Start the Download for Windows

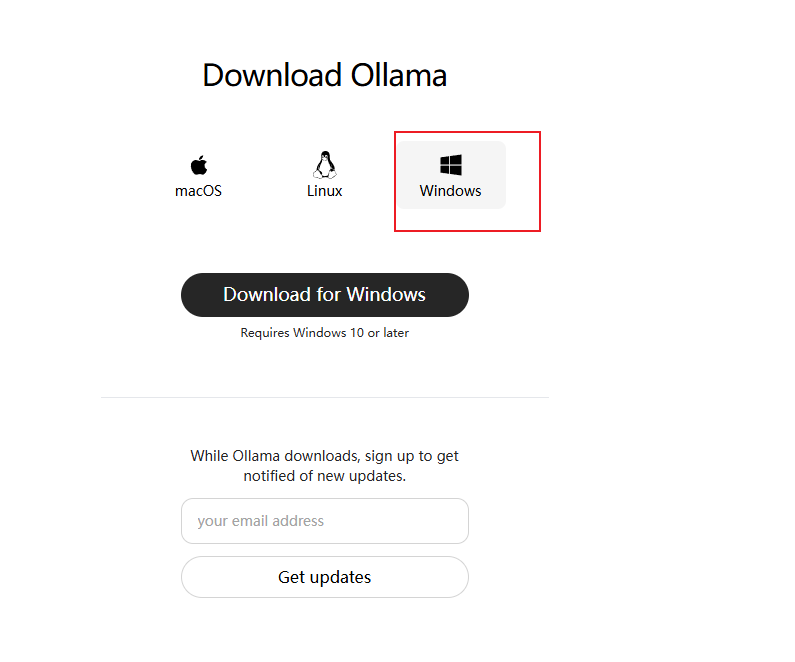(x=324, y=295)
